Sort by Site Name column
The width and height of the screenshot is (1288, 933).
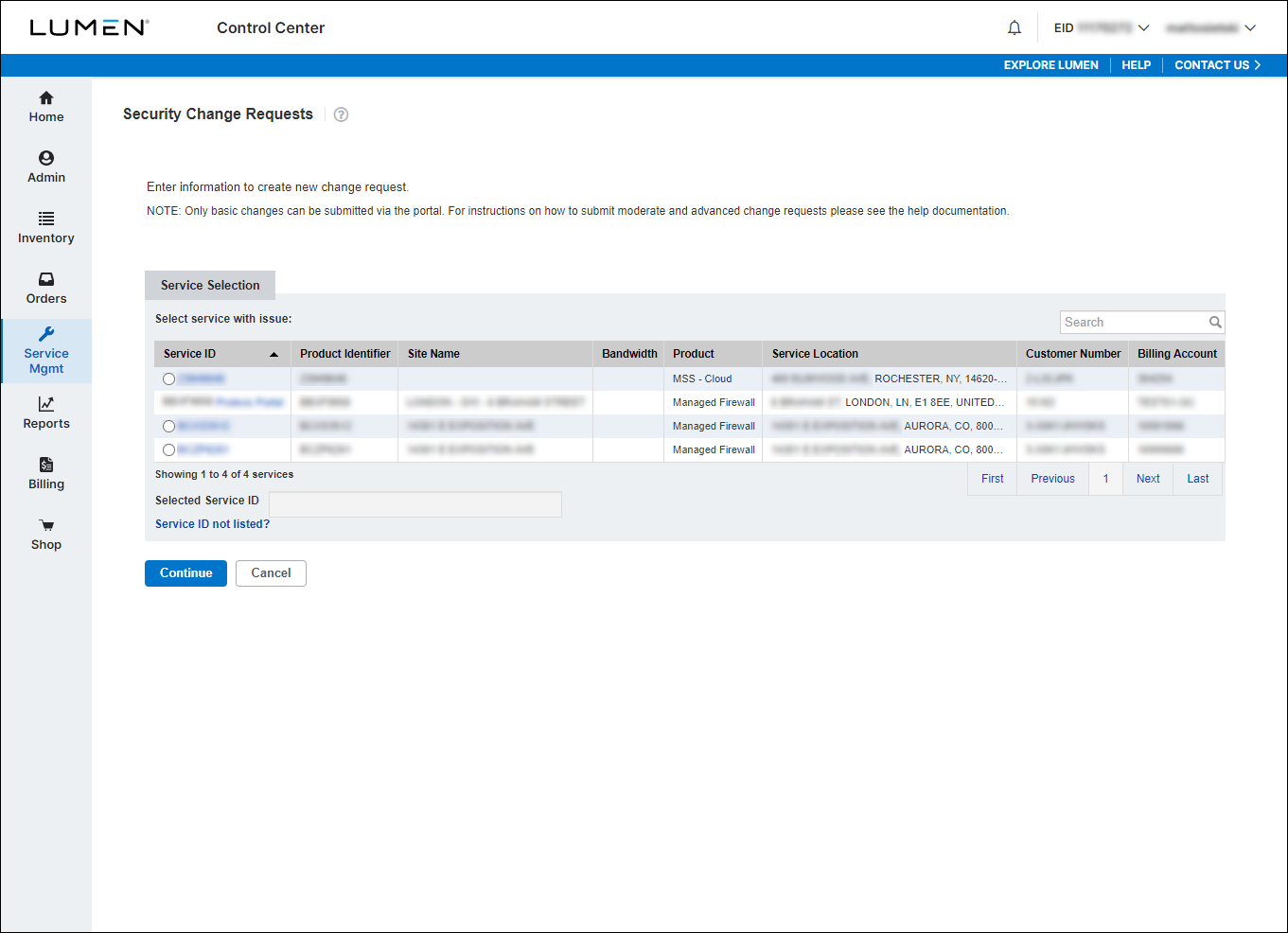click(495, 354)
